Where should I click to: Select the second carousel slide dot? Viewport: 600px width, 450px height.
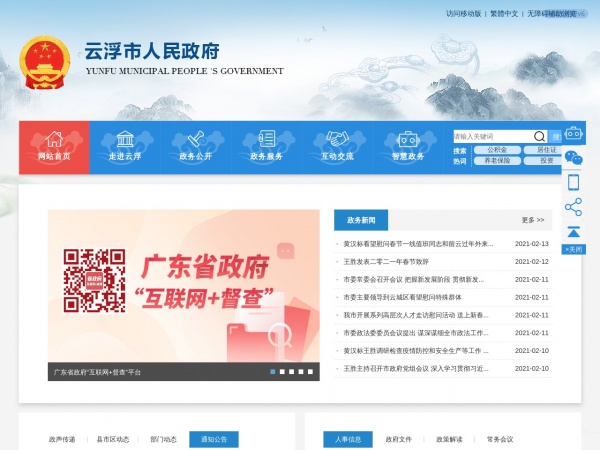[x=282, y=372]
